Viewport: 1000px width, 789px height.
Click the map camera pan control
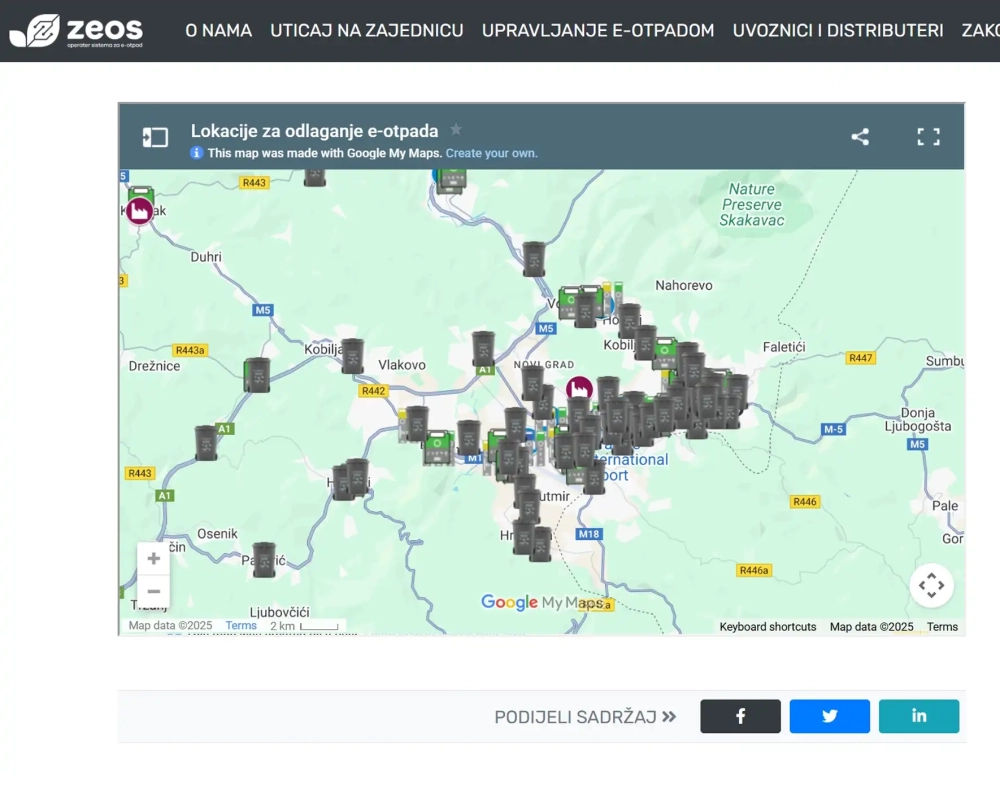931,585
